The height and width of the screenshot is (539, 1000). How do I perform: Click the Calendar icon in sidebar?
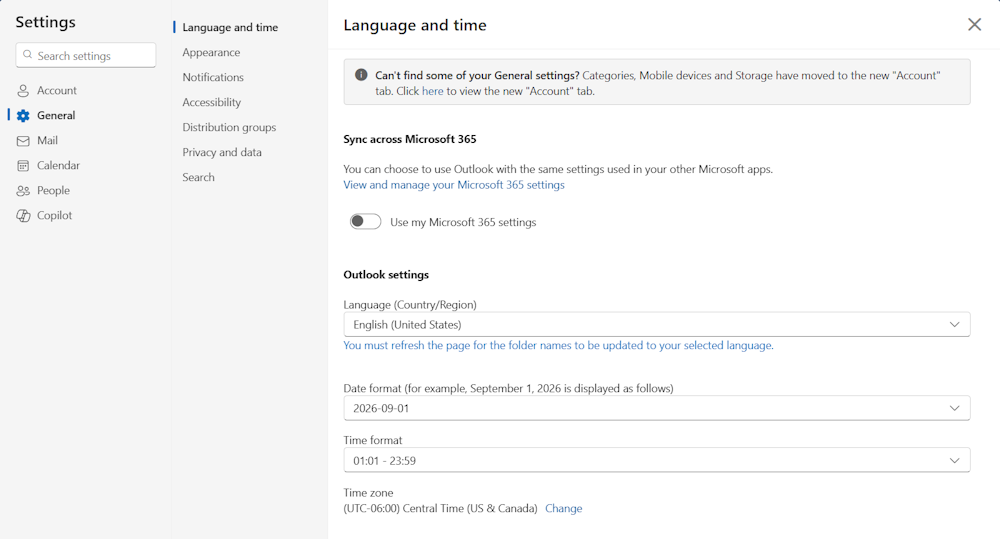[x=23, y=166]
